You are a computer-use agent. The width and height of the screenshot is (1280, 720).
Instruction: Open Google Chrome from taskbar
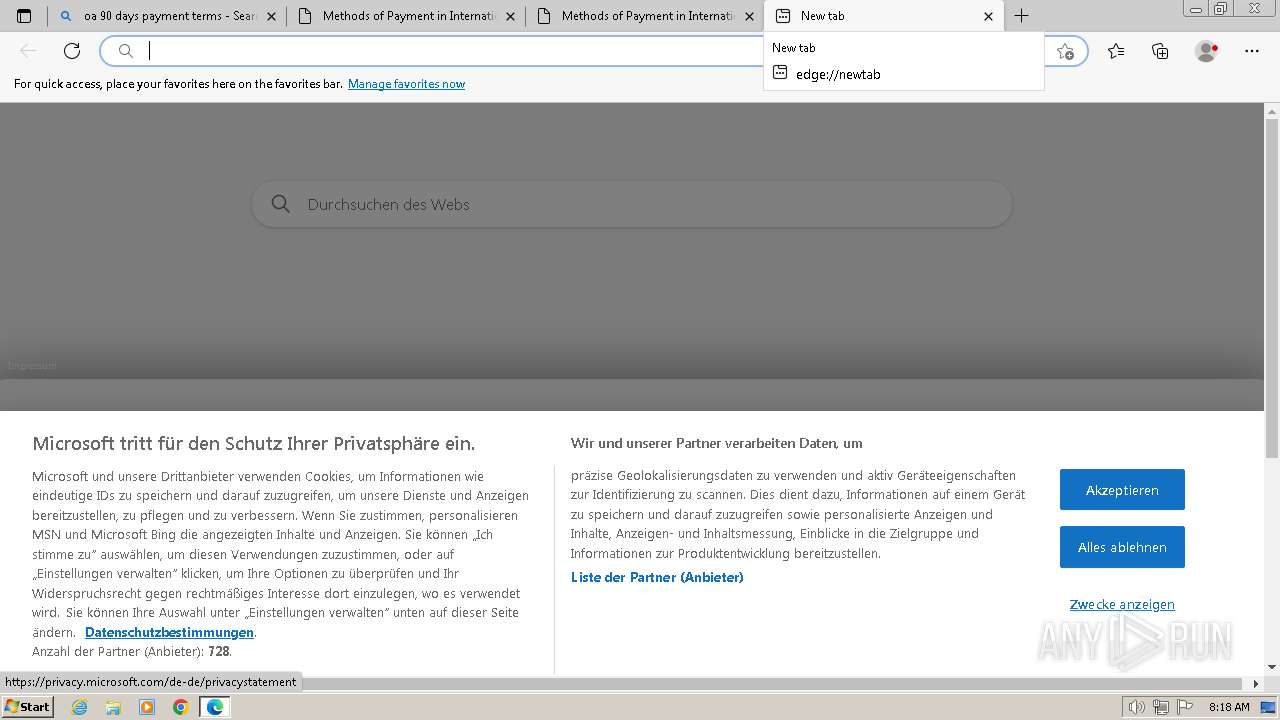(x=180, y=707)
